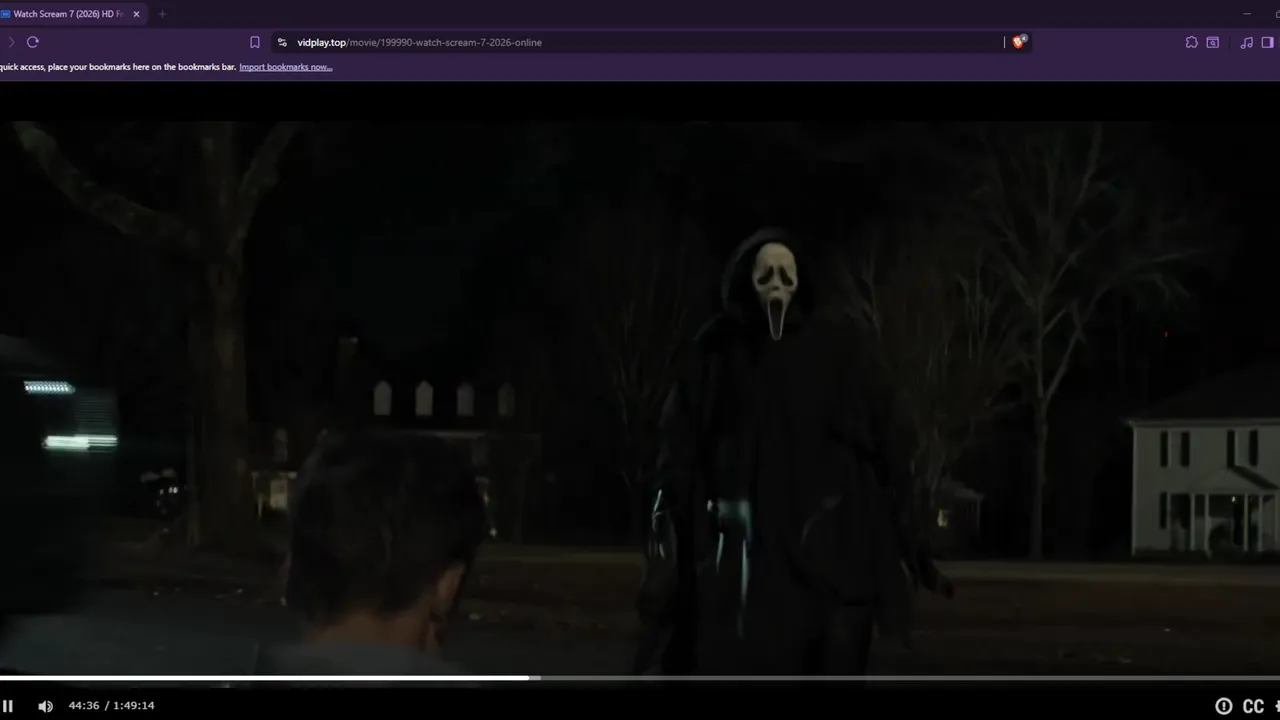Bookmark this page using the bookmark icon
Screen dimensions: 1280x720
pyautogui.click(x=255, y=42)
